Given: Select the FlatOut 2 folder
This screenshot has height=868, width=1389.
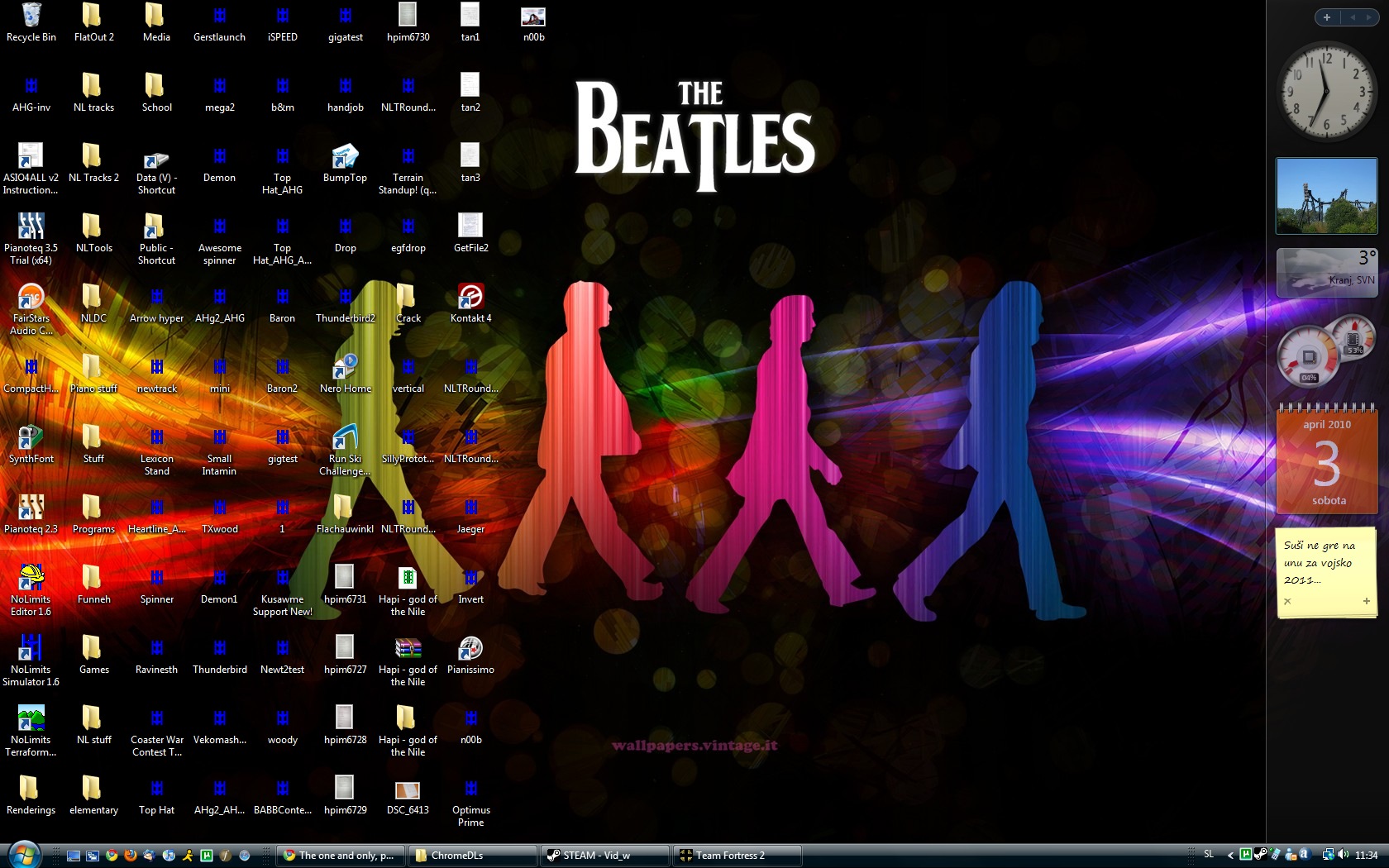Looking at the screenshot, I should 94,22.
